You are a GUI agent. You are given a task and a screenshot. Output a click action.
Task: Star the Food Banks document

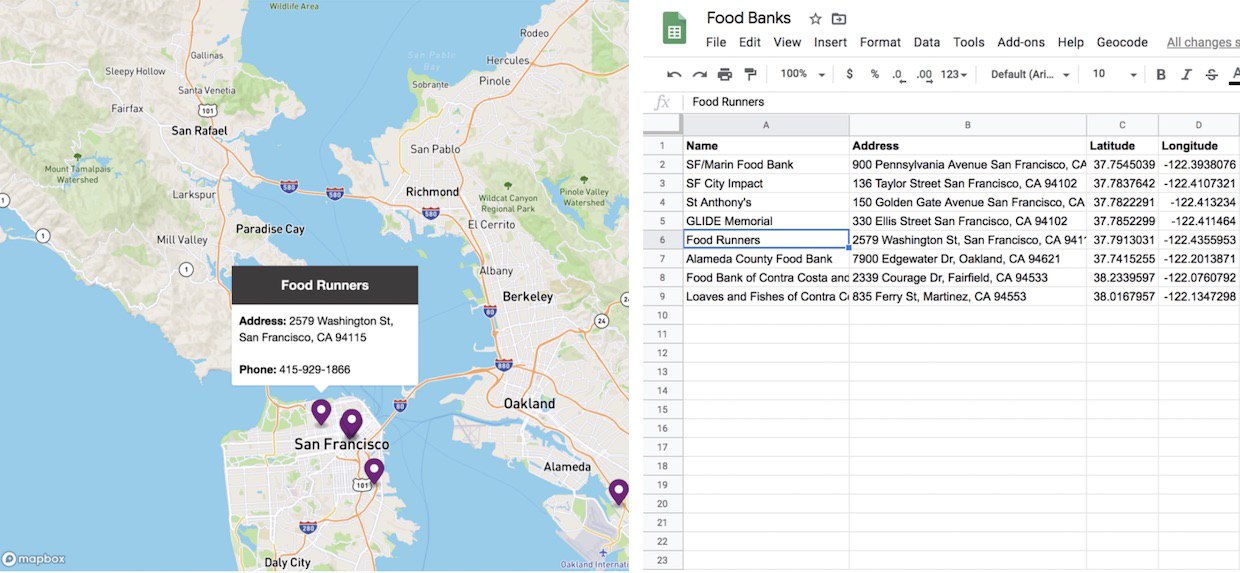(815, 19)
